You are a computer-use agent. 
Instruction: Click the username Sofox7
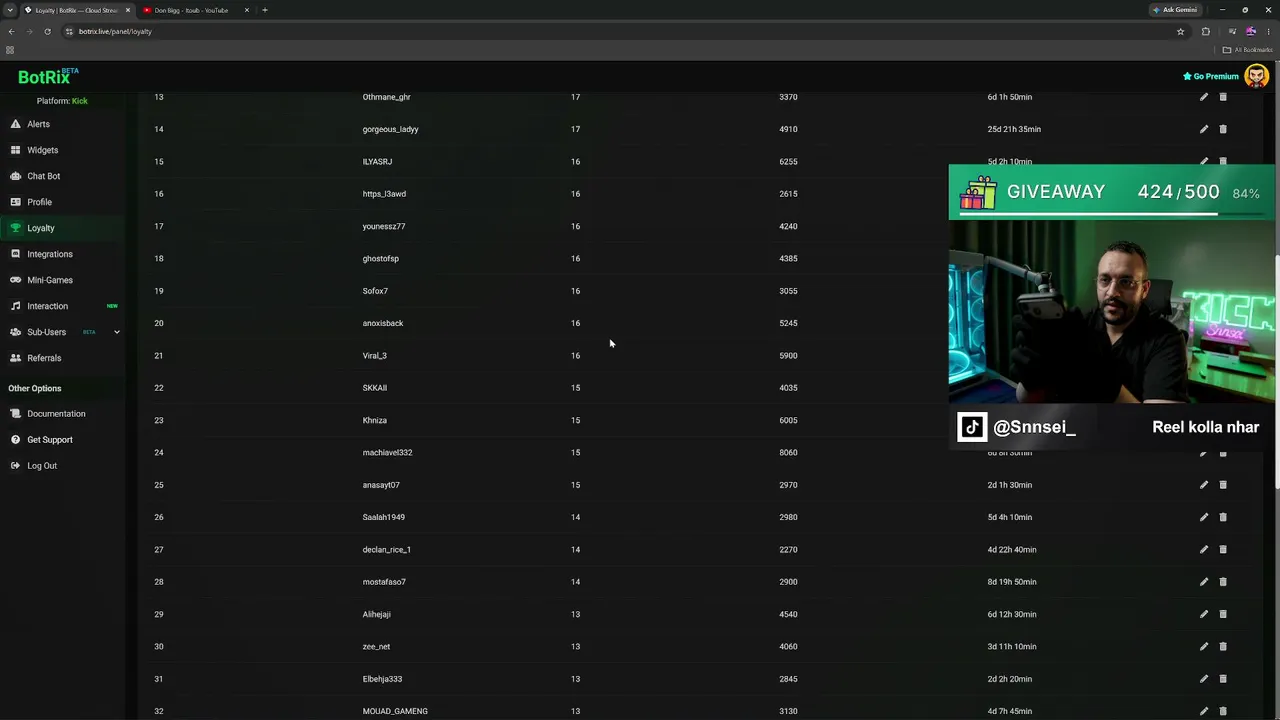375,291
